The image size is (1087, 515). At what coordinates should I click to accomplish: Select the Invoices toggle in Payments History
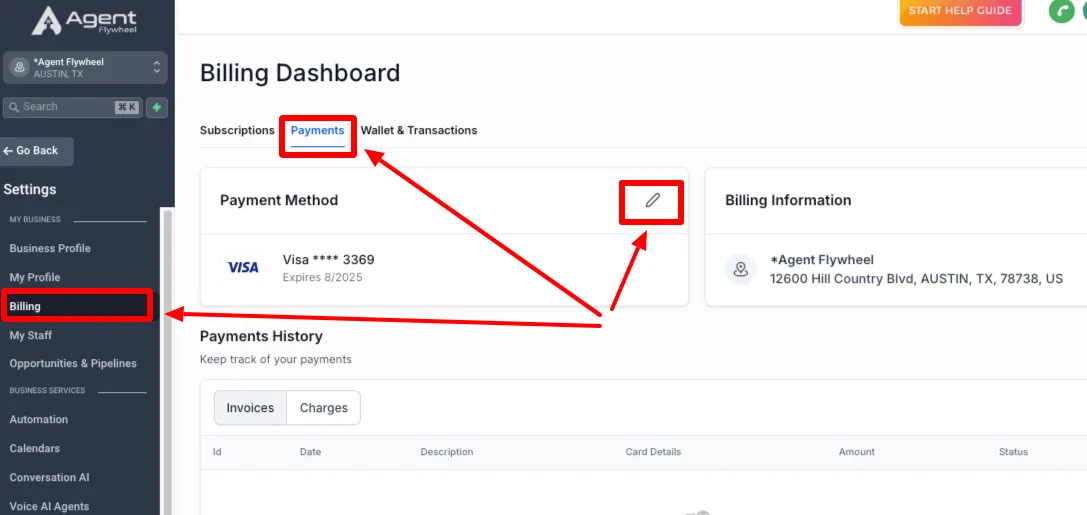click(x=250, y=408)
